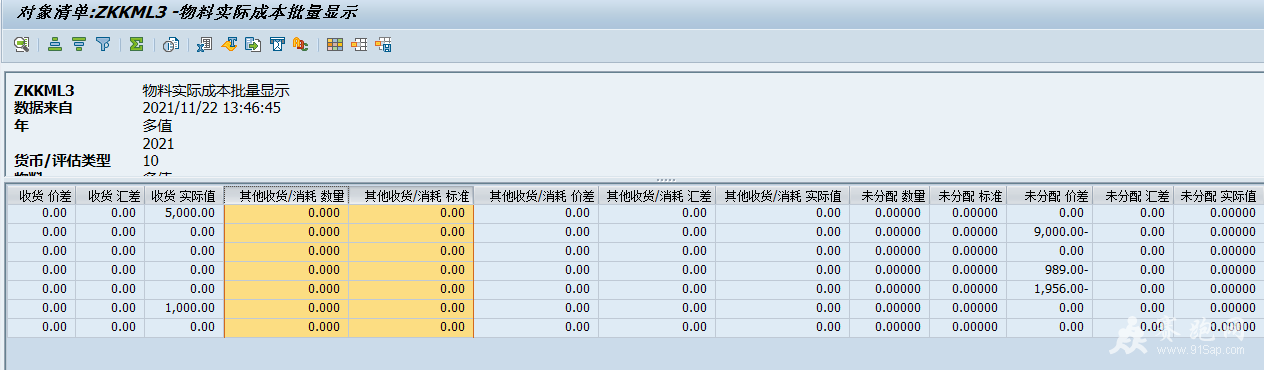Select the 收货 价差 column header
1264x370 pixels.
[42, 196]
